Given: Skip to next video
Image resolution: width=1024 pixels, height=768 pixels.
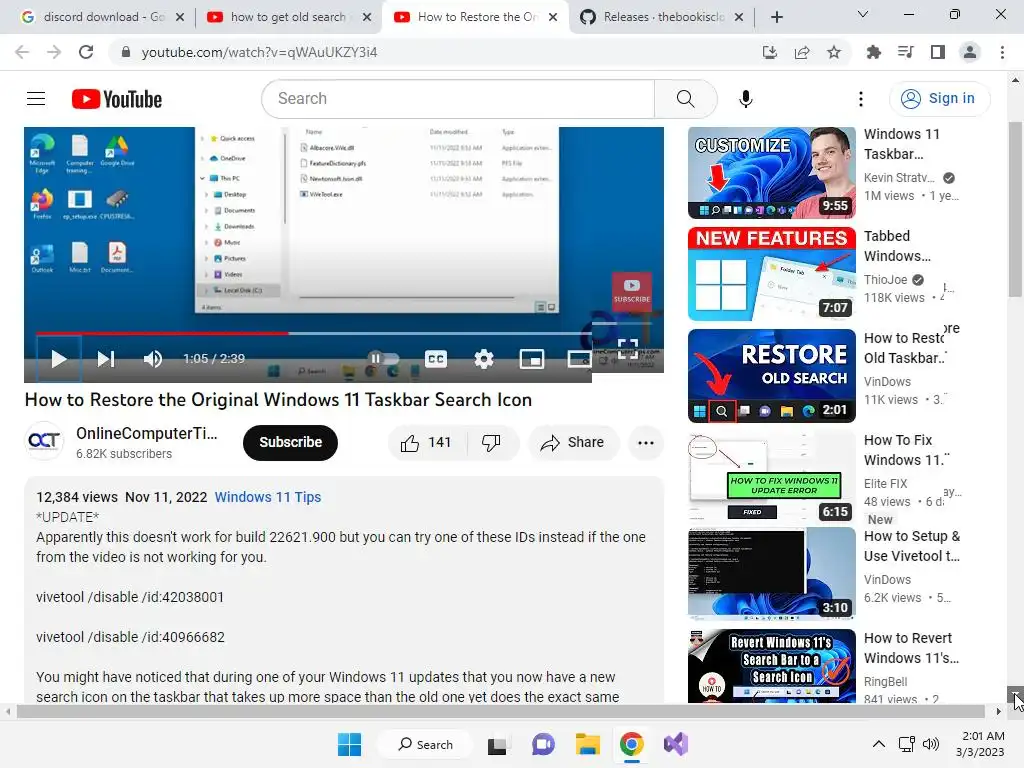Looking at the screenshot, I should (x=106, y=359).
